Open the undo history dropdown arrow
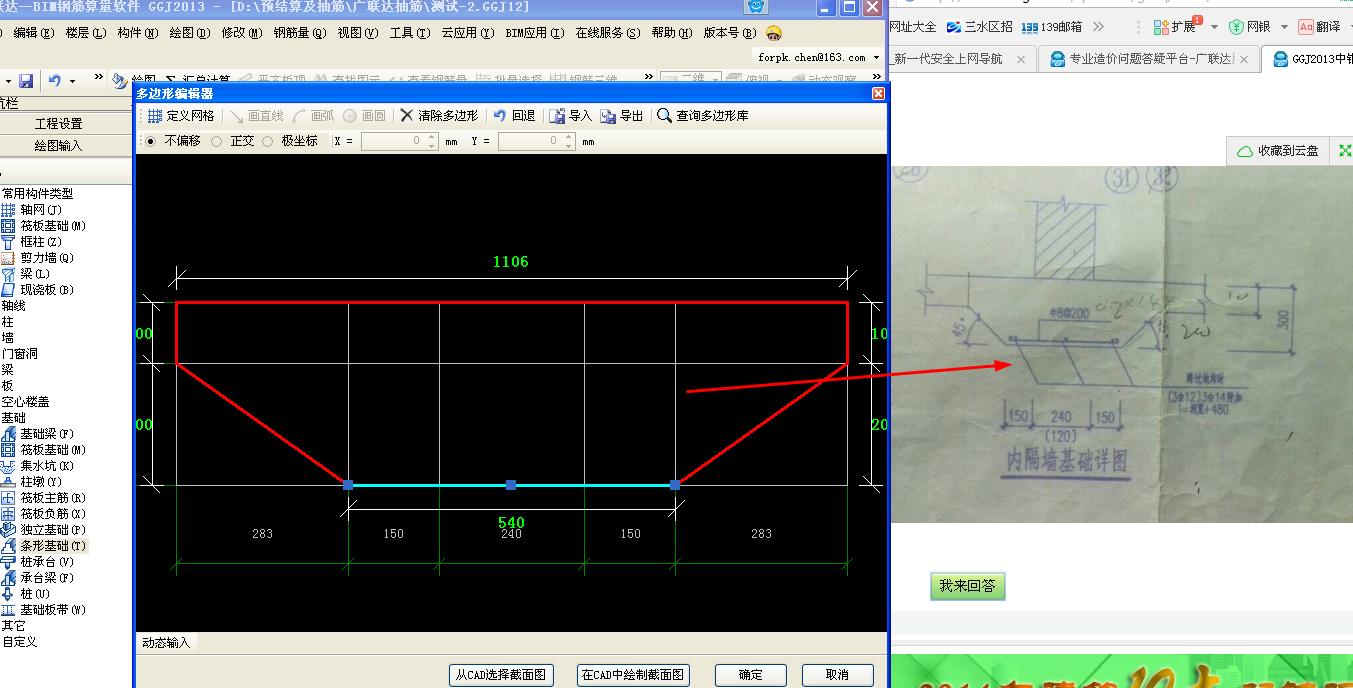Viewport: 1353px width, 688px height. pyautogui.click(x=73, y=80)
